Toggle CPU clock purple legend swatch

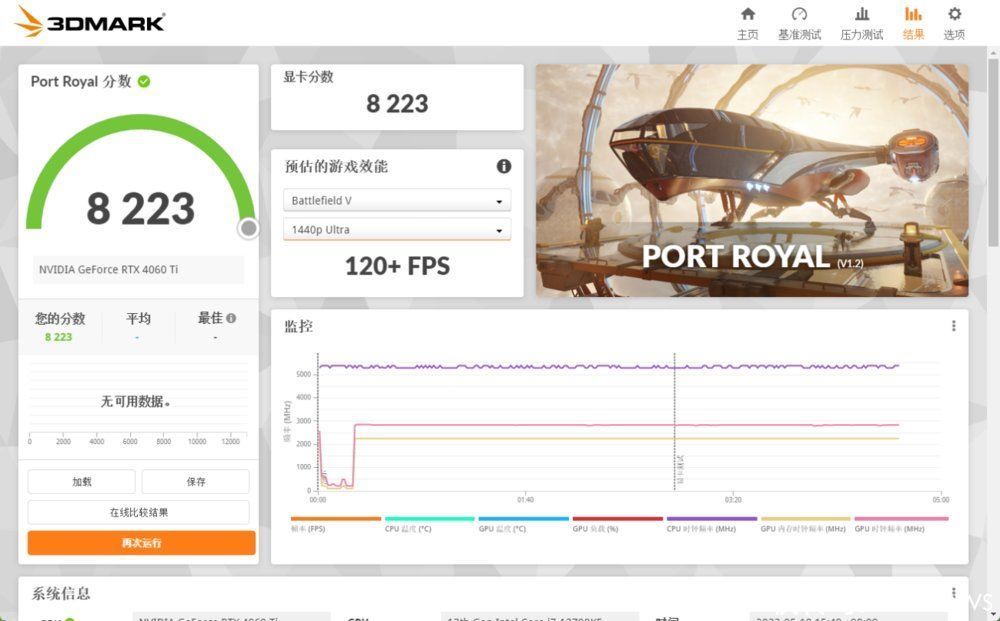click(712, 519)
